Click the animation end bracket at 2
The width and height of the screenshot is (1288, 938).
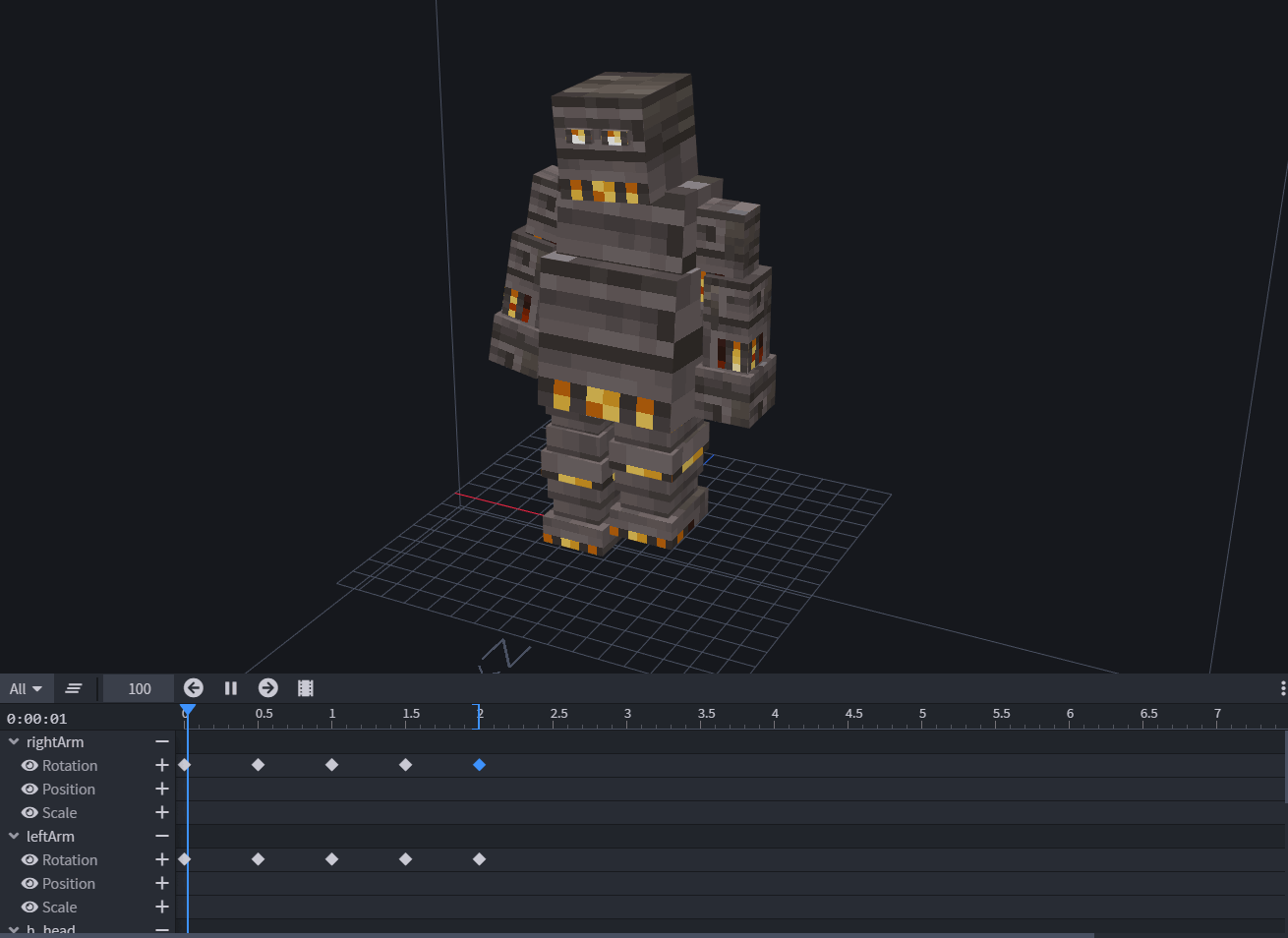[478, 716]
